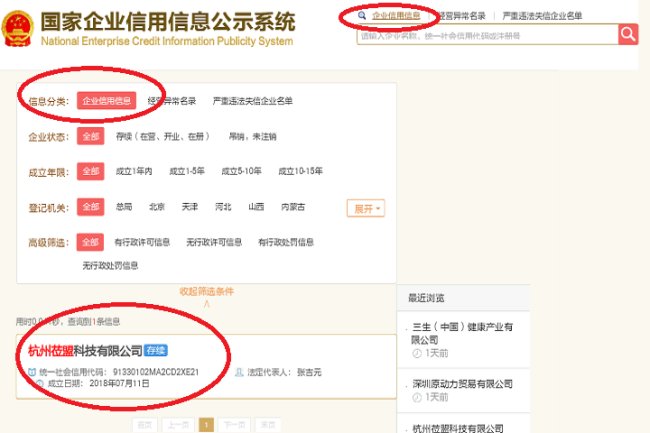Click the 存续 status badge

156,351
